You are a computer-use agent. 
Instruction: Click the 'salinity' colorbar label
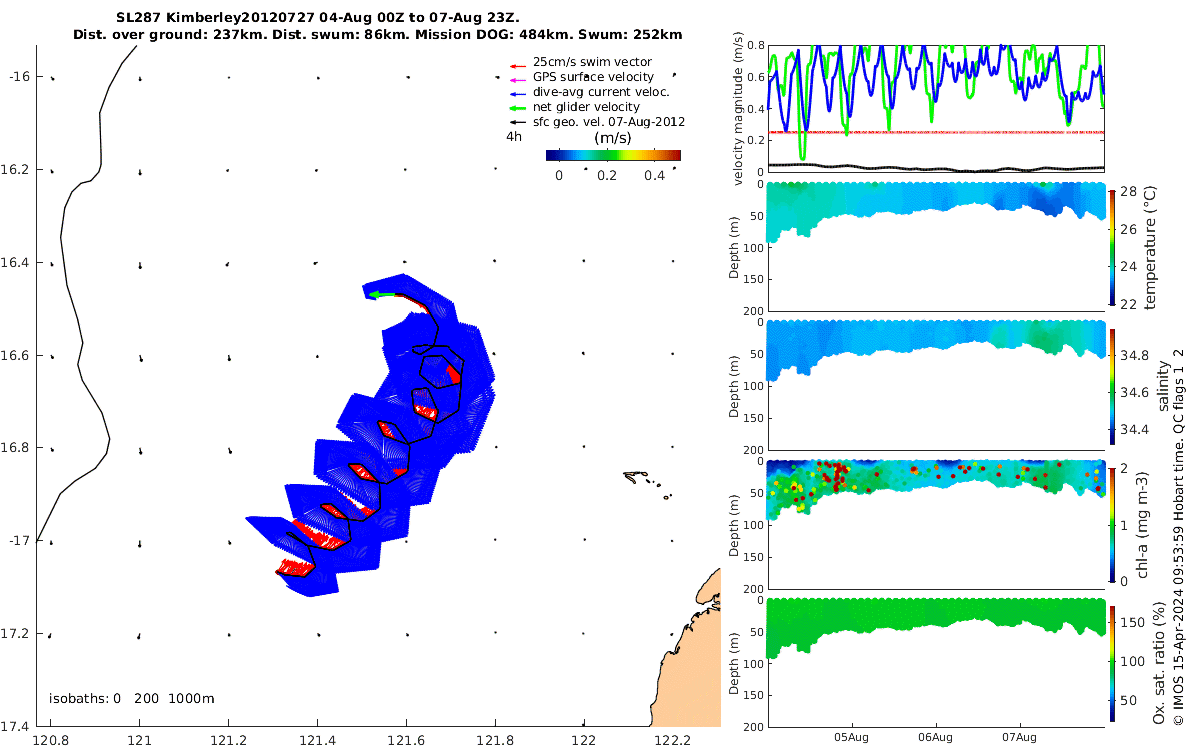1163,385
